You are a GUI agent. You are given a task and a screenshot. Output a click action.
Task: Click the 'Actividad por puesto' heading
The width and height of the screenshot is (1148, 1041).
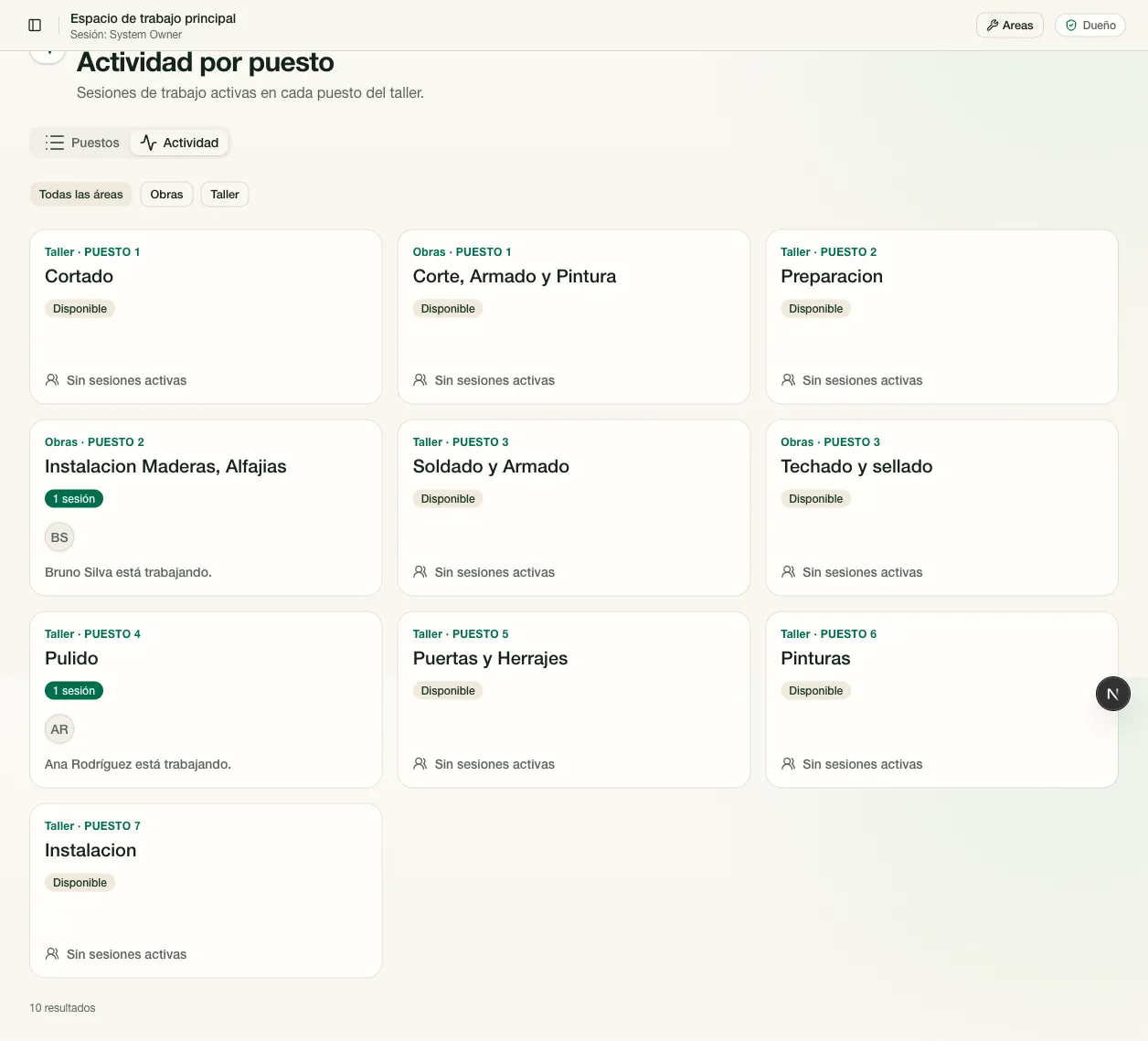click(206, 62)
